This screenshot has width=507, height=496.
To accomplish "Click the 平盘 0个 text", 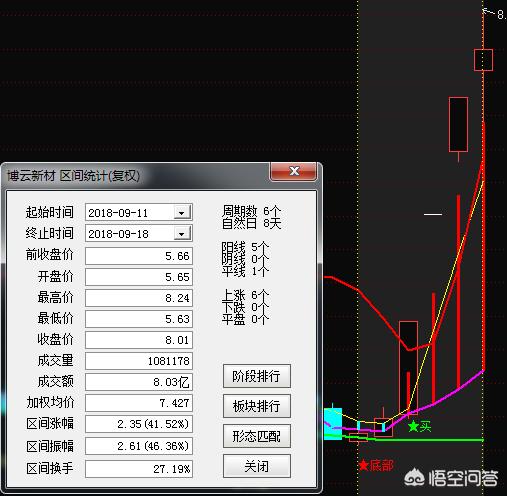I will [x=246, y=319].
